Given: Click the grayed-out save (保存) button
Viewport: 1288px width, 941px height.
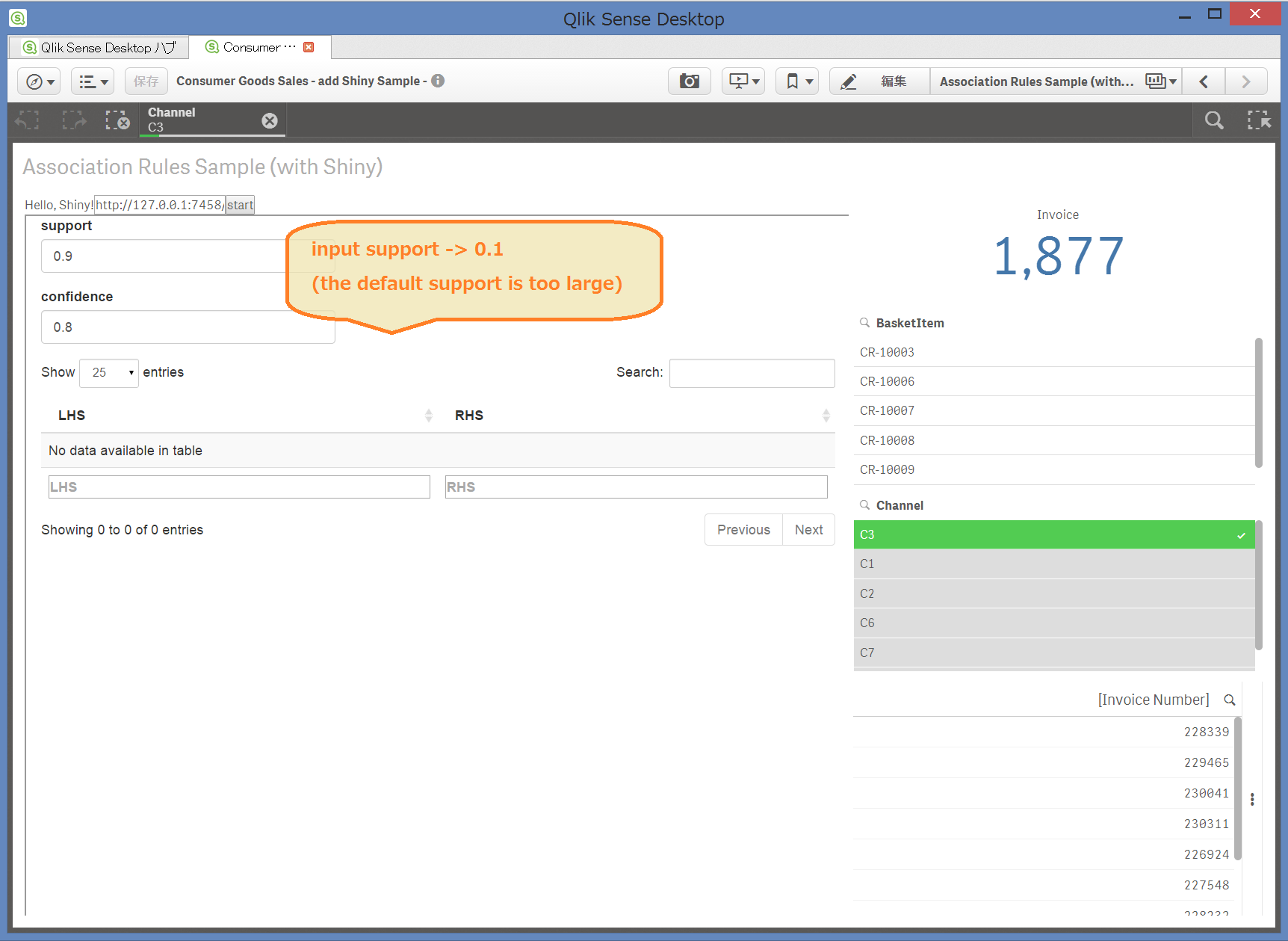Looking at the screenshot, I should click(x=146, y=81).
